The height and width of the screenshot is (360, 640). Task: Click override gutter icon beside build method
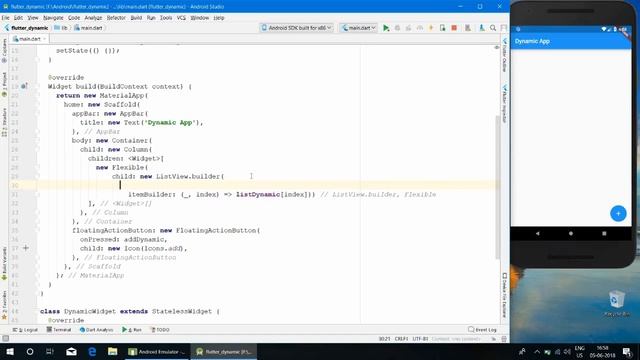24,86
